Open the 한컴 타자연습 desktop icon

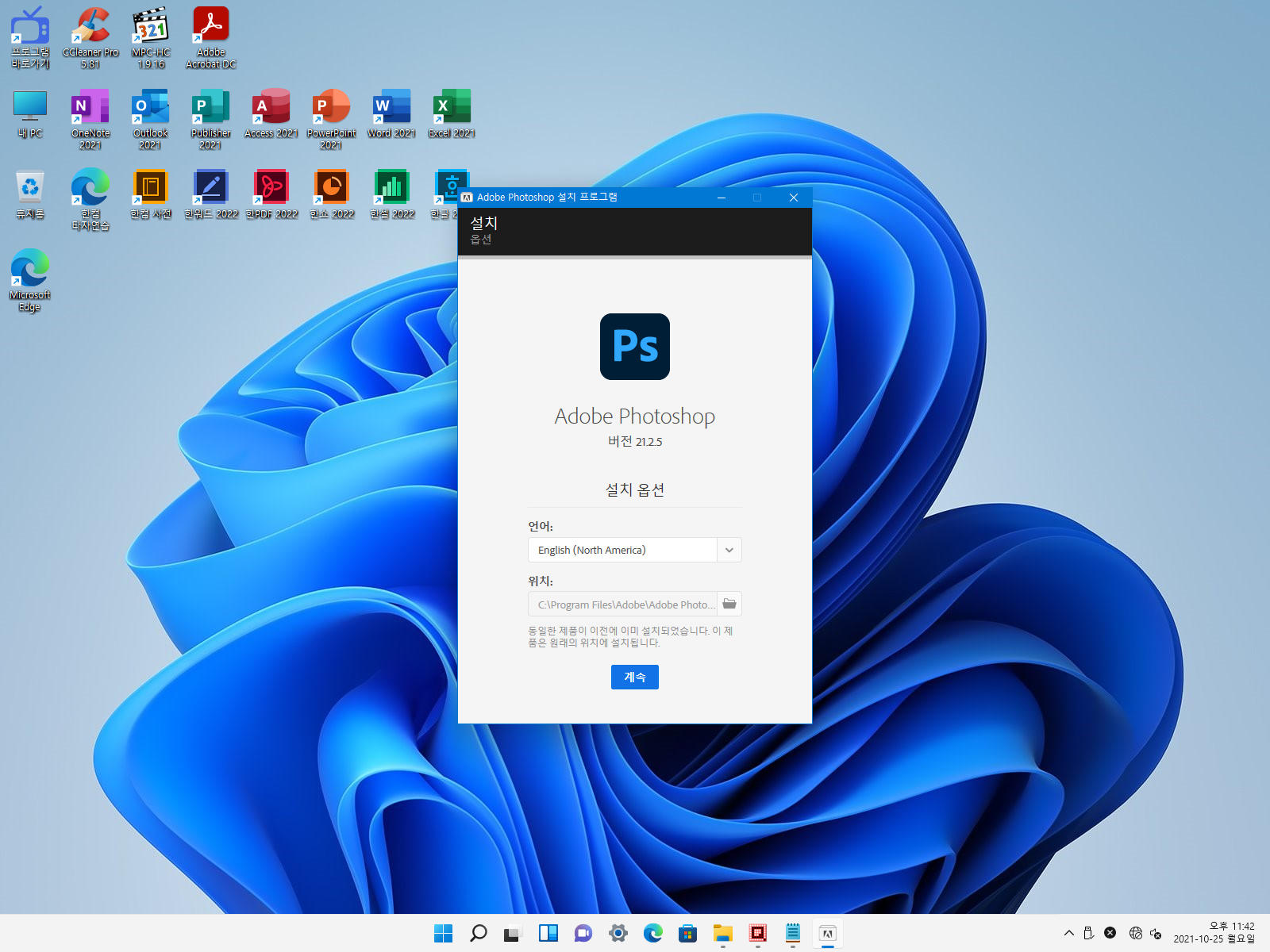(90, 200)
